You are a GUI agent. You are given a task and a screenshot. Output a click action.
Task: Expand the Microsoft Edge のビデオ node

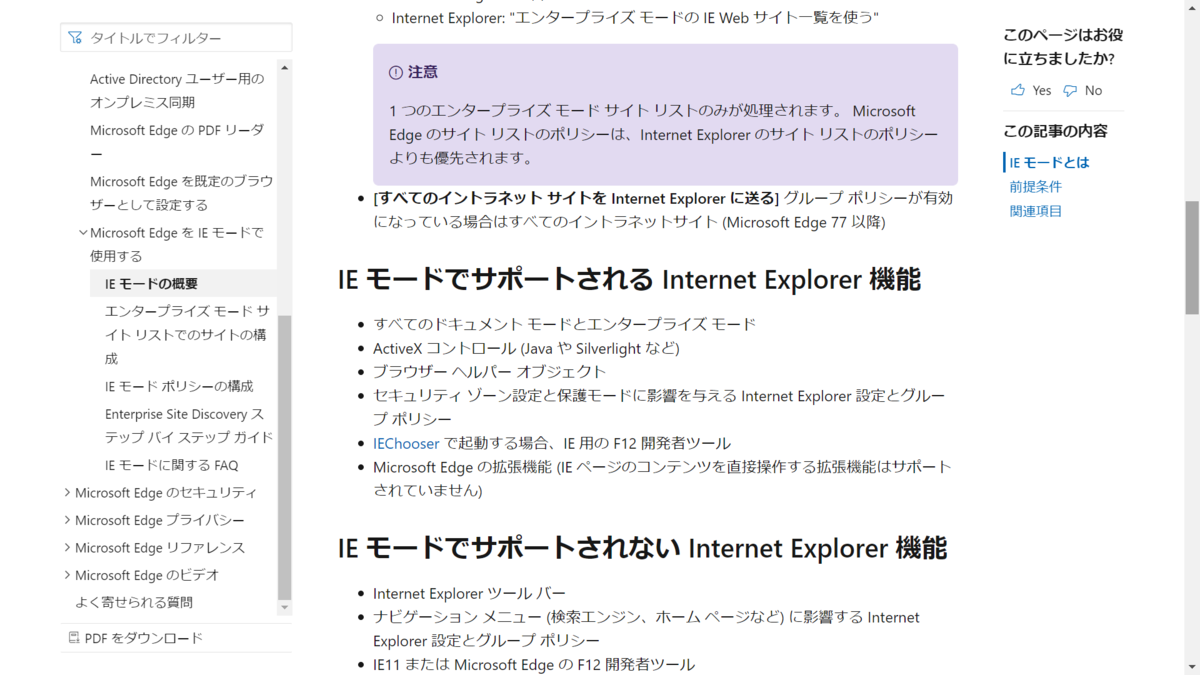point(67,575)
